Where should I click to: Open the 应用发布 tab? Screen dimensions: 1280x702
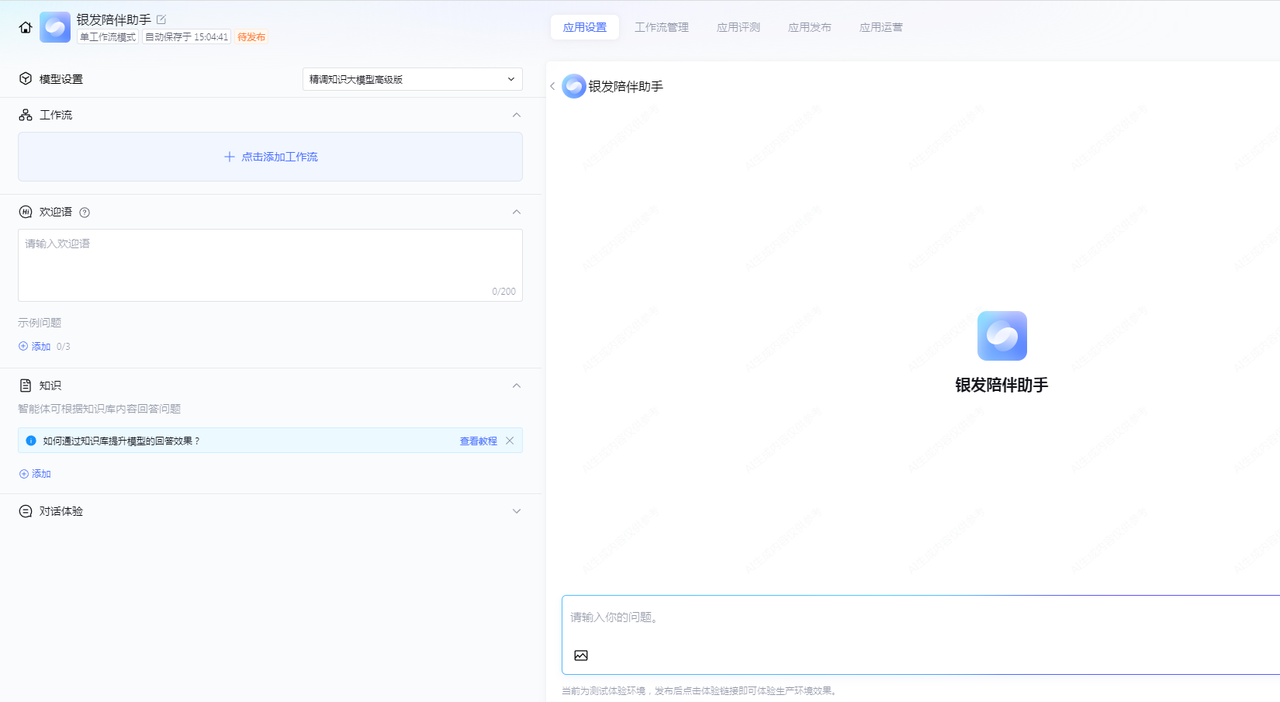[809, 27]
